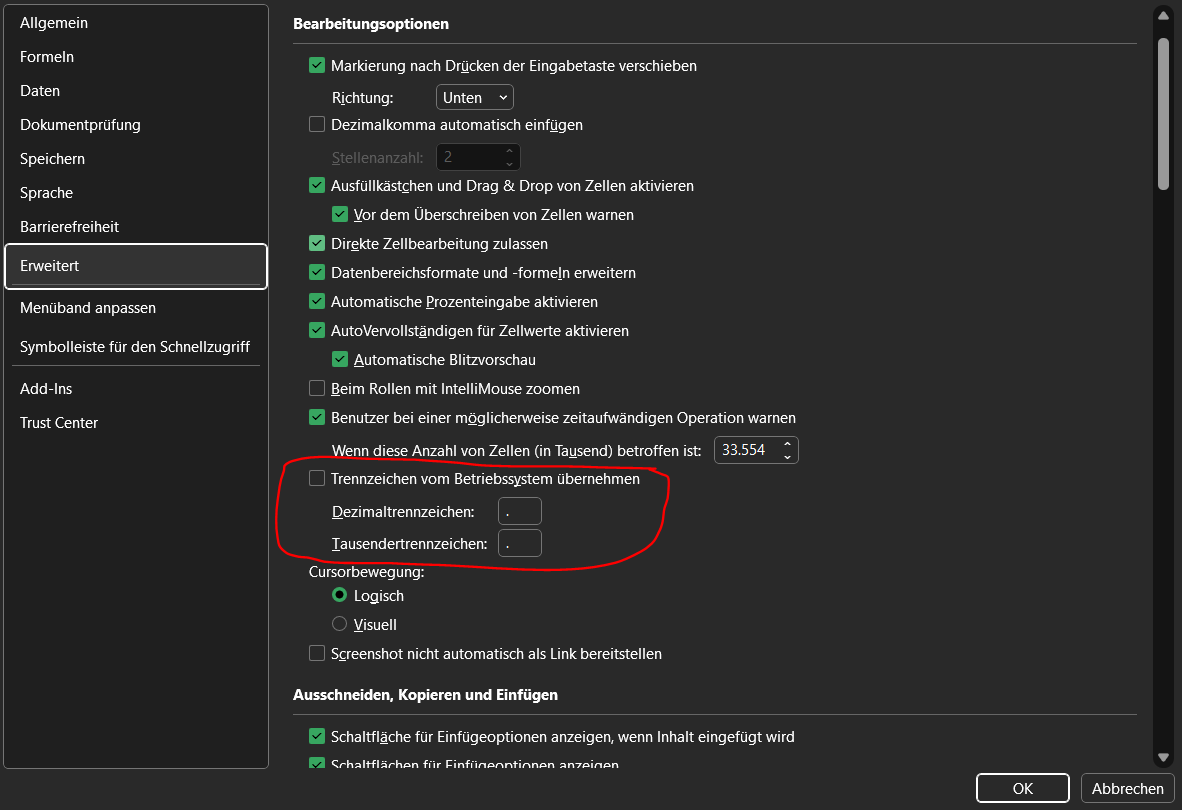Screen dimensions: 1182x810
Task: Open the Speichern options category
Action: [x=52, y=158]
